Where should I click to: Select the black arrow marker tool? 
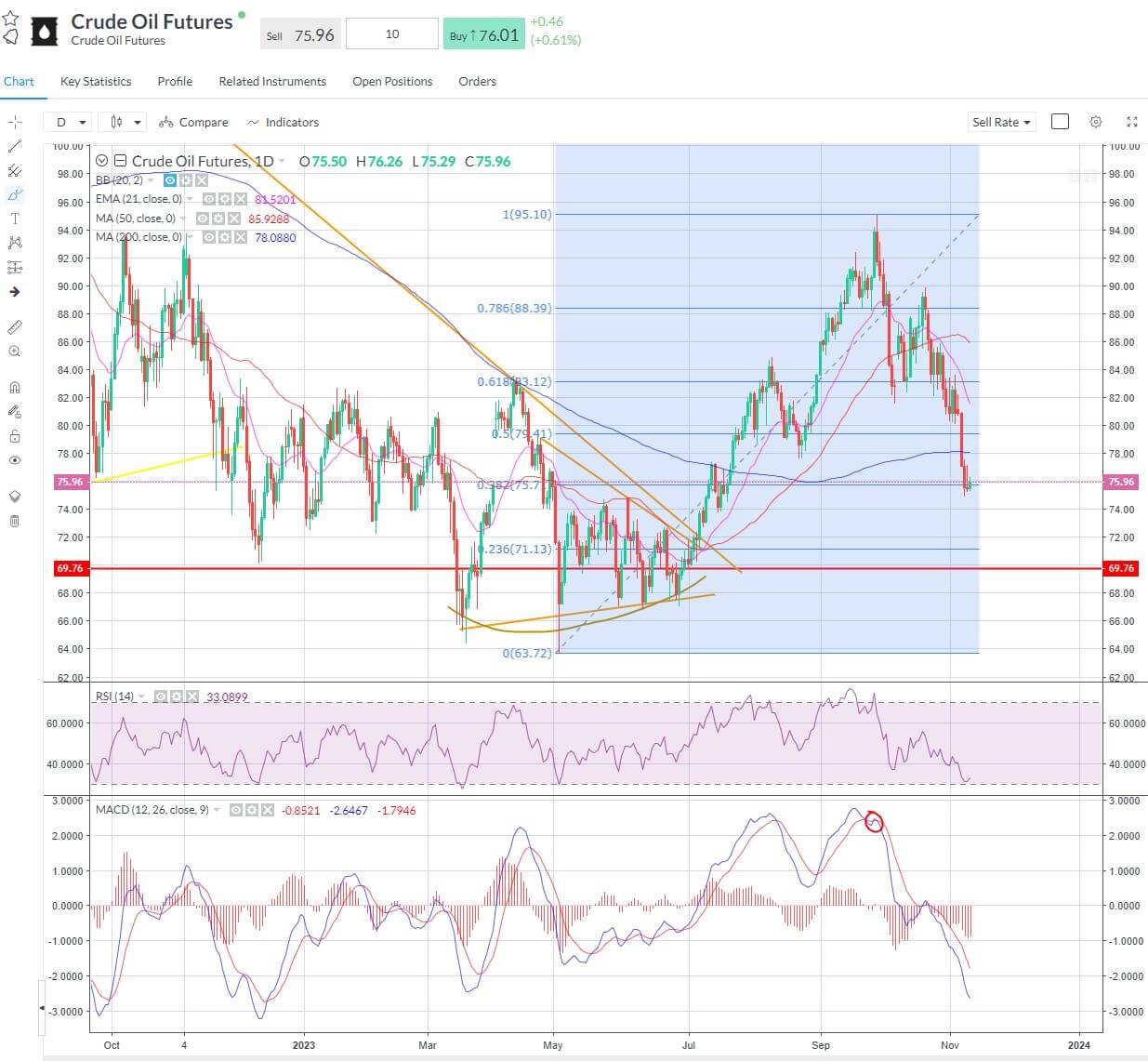(x=14, y=291)
